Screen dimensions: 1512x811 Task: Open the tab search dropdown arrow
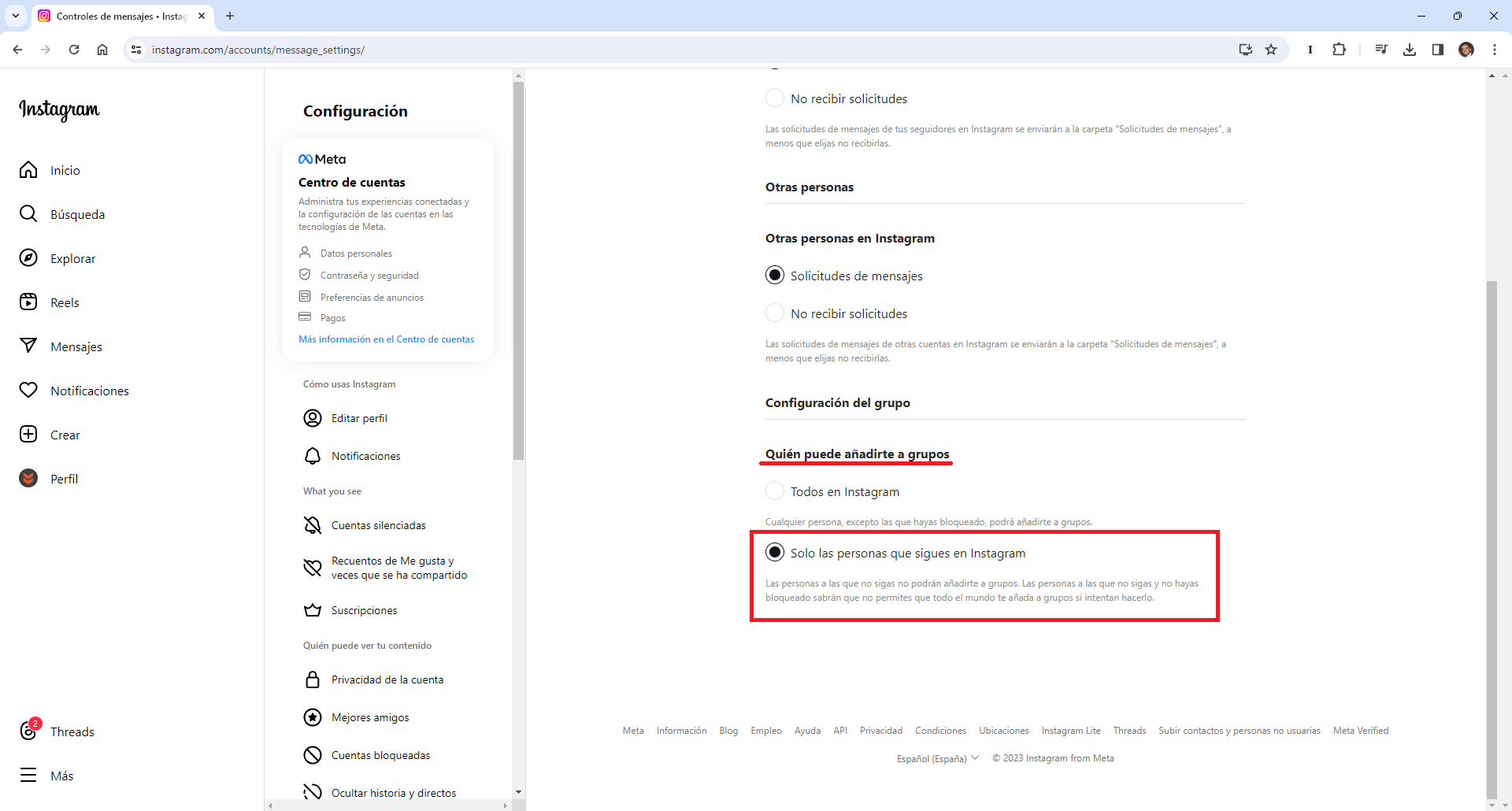click(16, 16)
